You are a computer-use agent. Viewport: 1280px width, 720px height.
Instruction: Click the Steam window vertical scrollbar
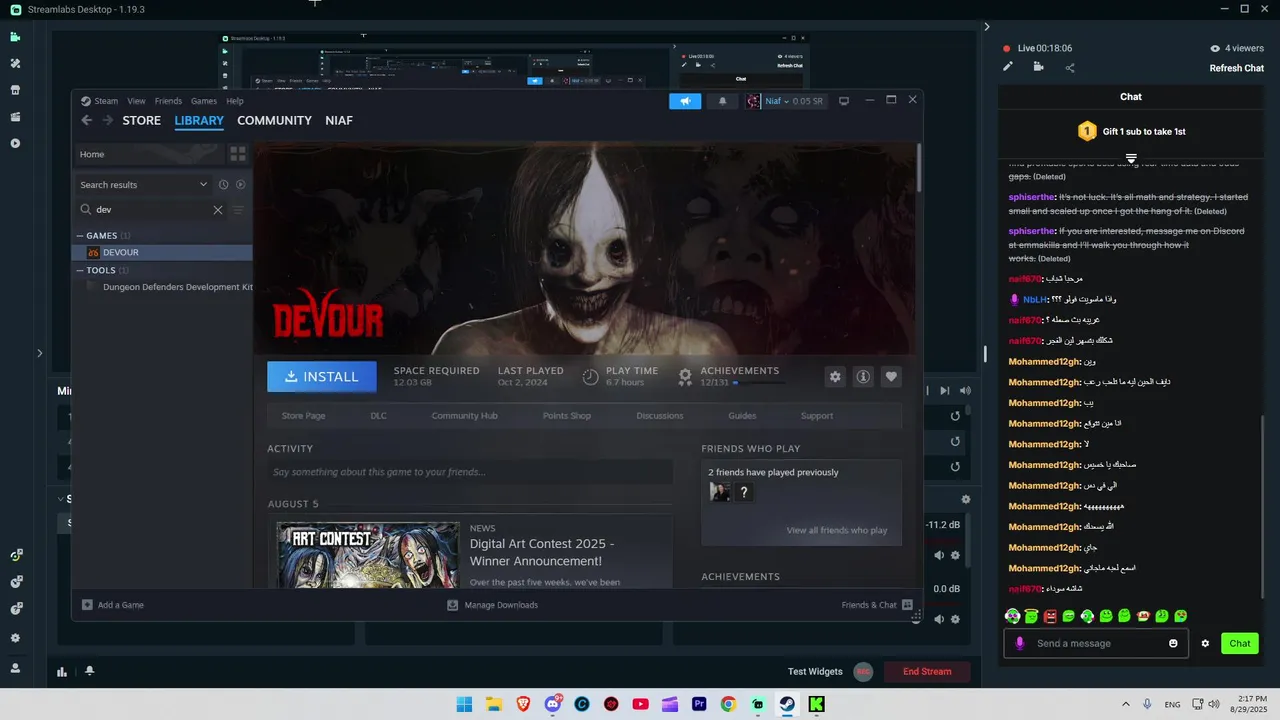tap(918, 167)
